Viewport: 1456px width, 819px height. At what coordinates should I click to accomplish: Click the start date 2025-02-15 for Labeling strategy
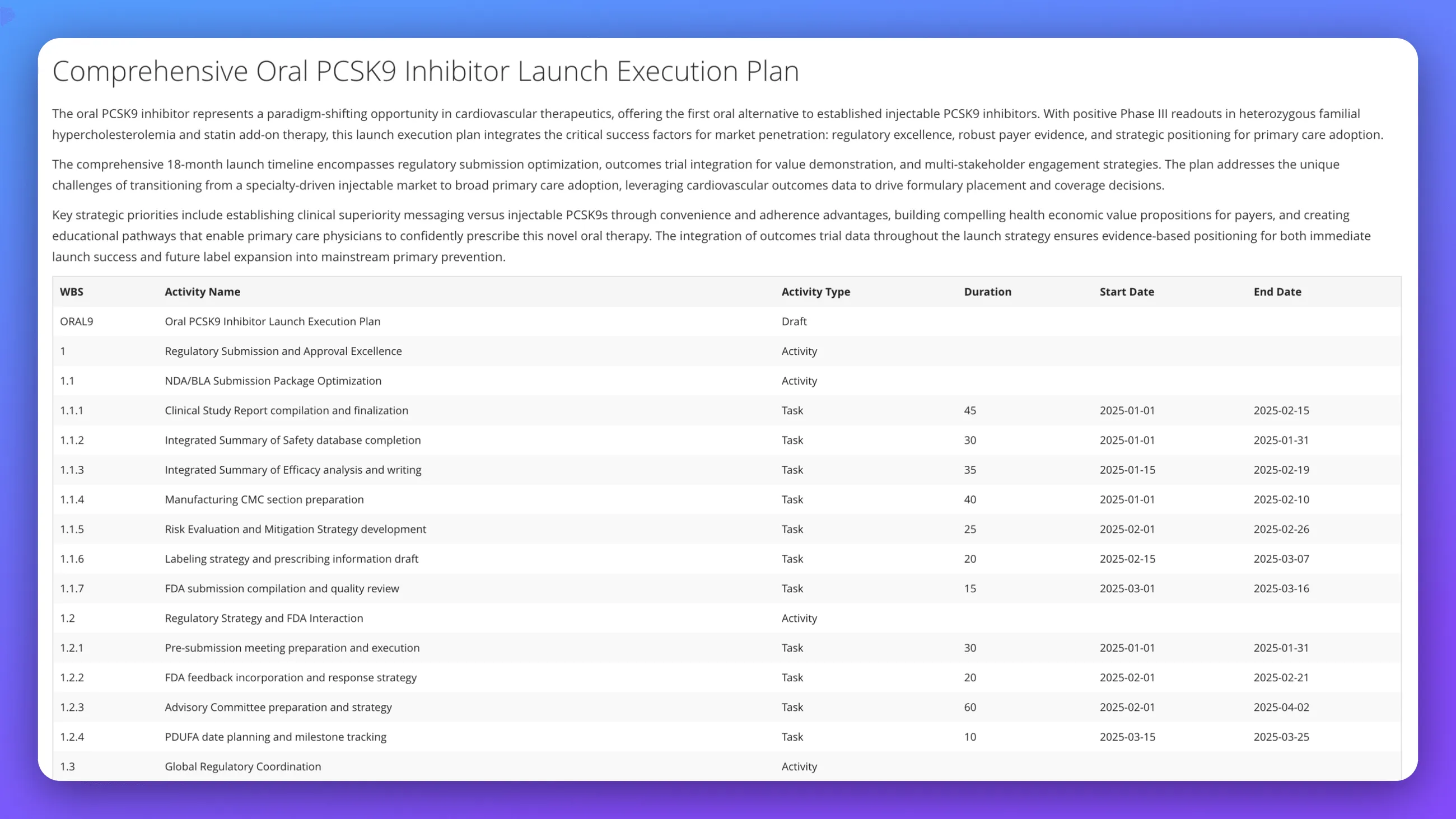[x=1127, y=559]
